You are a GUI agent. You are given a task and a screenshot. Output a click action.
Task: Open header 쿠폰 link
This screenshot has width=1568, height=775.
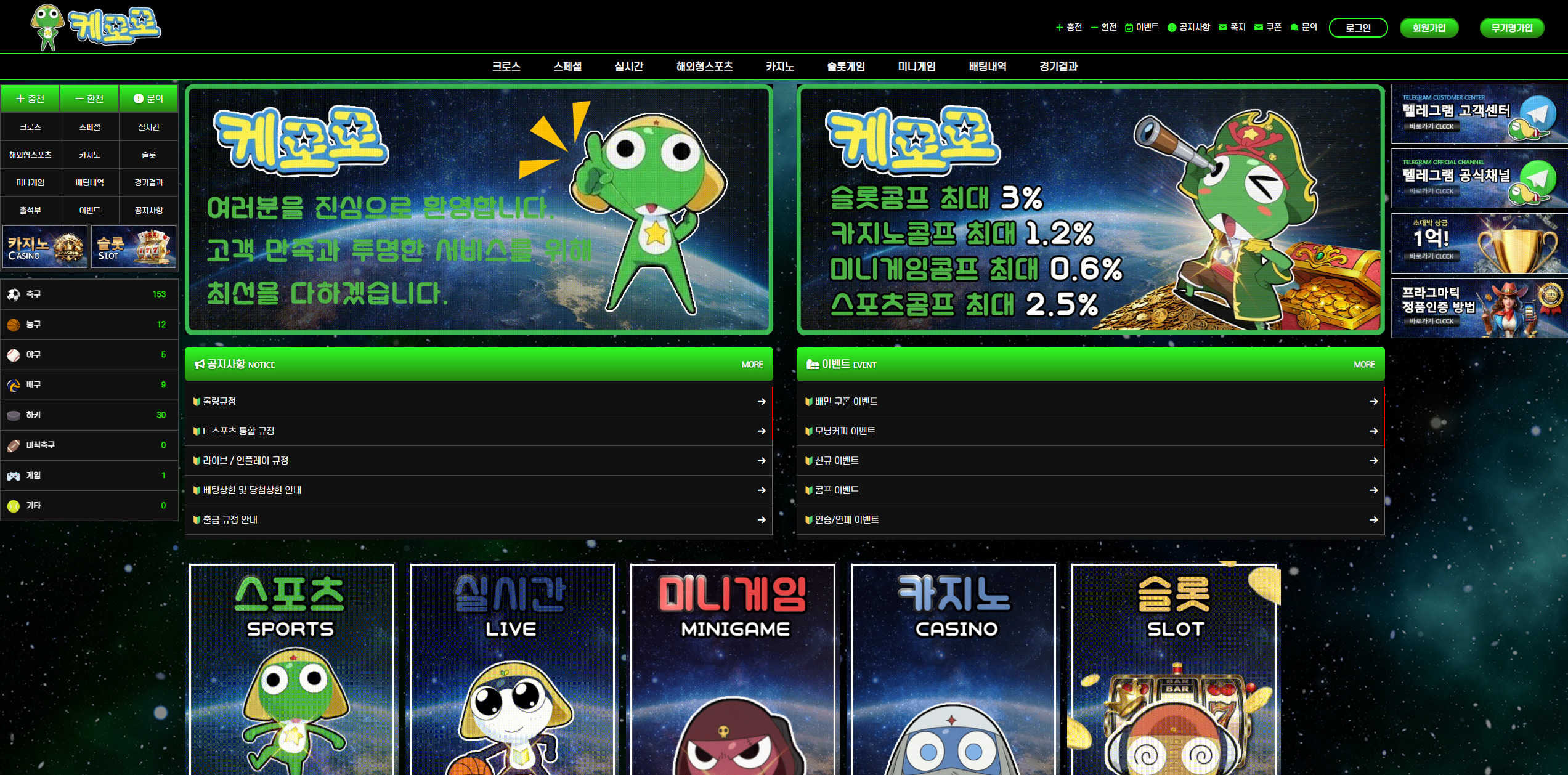[1268, 27]
